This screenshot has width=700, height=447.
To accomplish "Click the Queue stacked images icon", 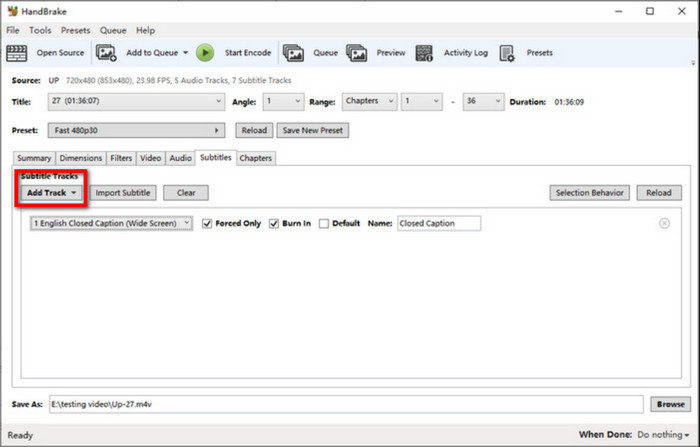I will [x=293, y=53].
